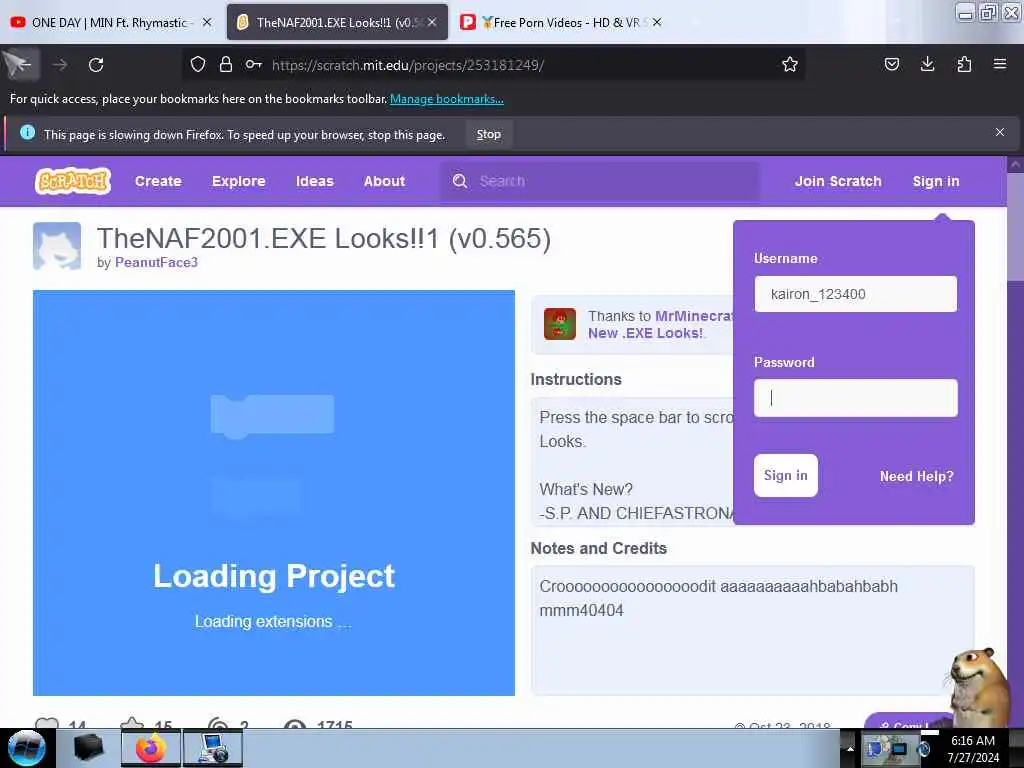This screenshot has height=768, width=1024.
Task: Open the Firefox hamburger menu
Action: tap(1000, 64)
